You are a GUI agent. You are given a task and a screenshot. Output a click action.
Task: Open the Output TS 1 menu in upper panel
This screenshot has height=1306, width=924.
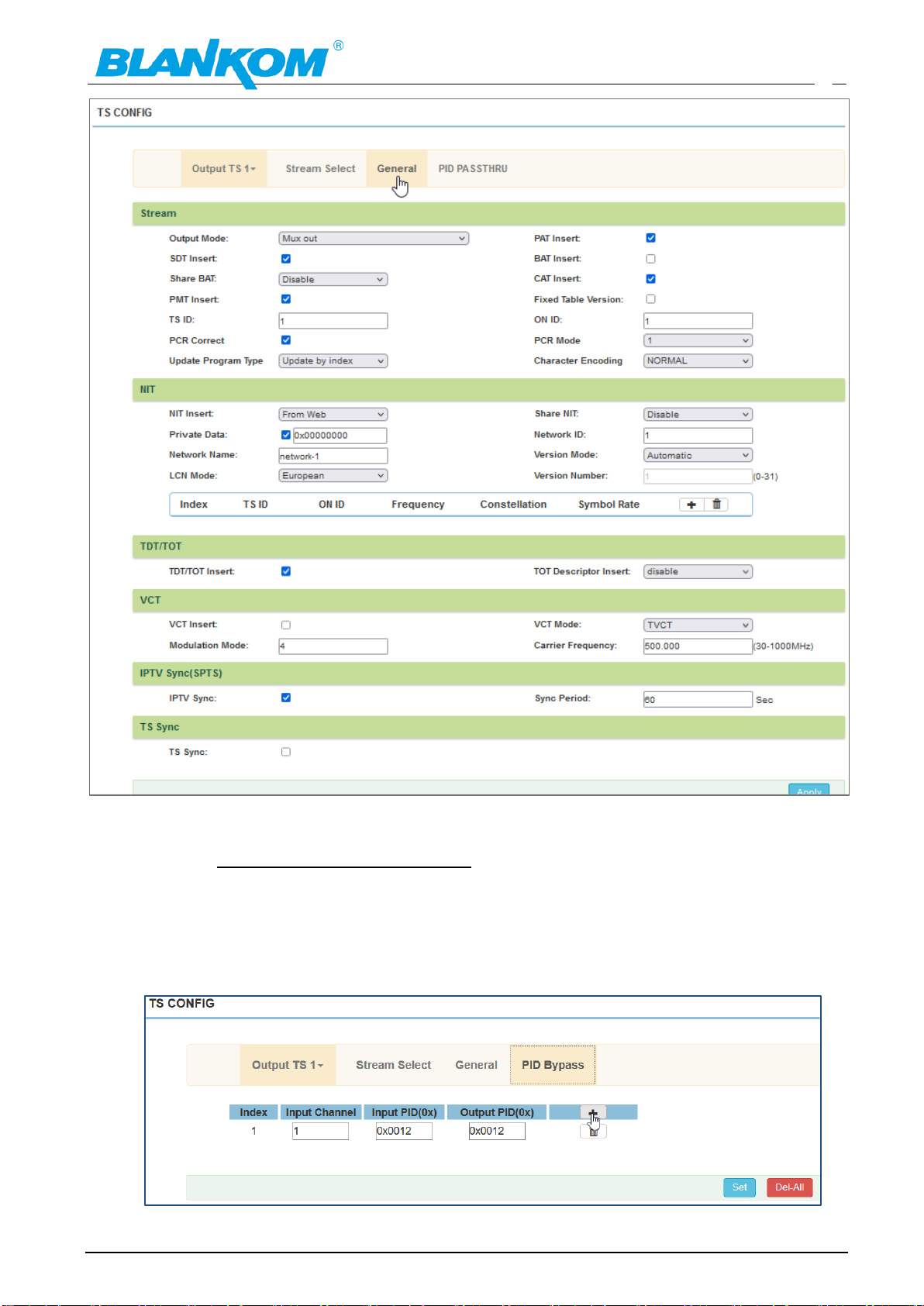click(224, 169)
